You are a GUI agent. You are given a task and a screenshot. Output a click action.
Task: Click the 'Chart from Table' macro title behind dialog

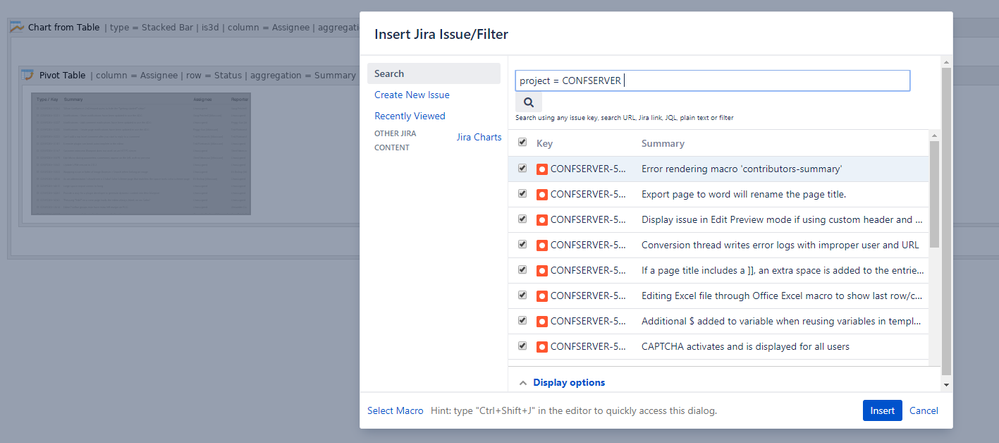[x=64, y=27]
